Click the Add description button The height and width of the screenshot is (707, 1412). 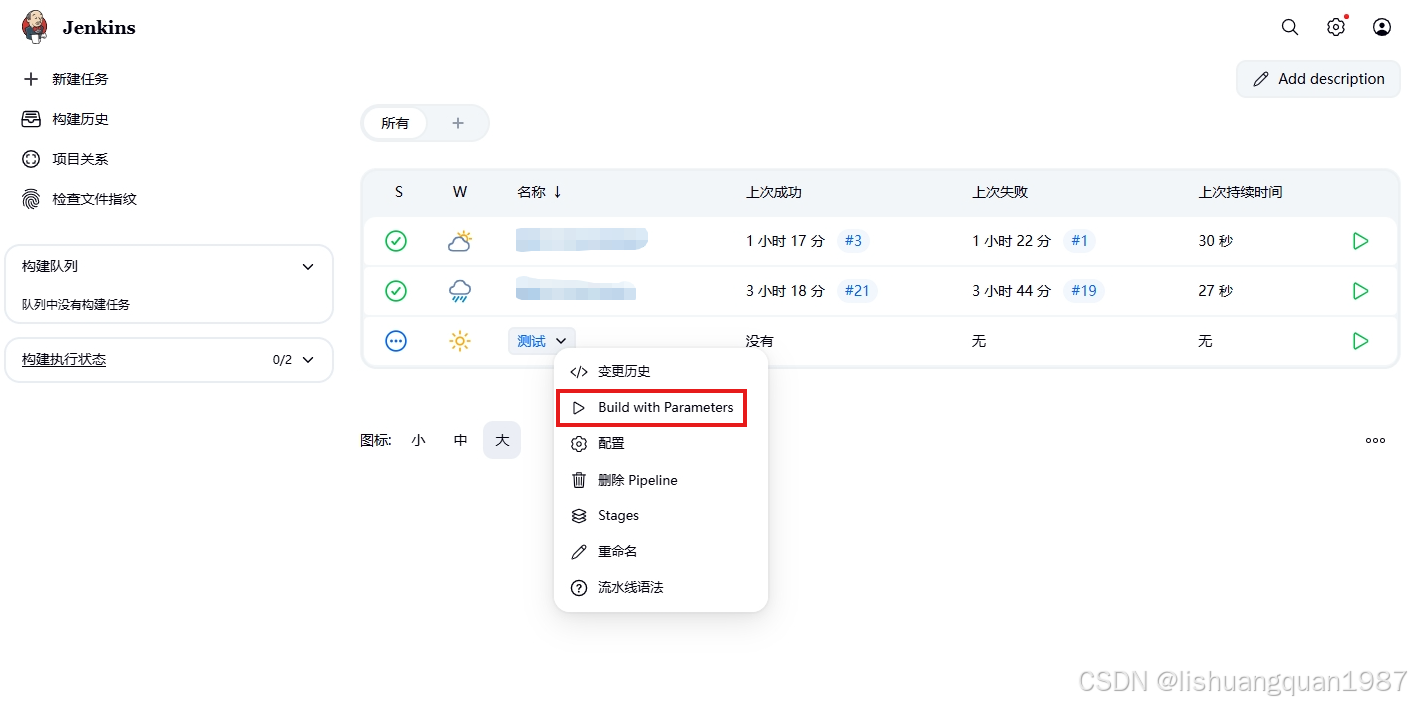1318,79
